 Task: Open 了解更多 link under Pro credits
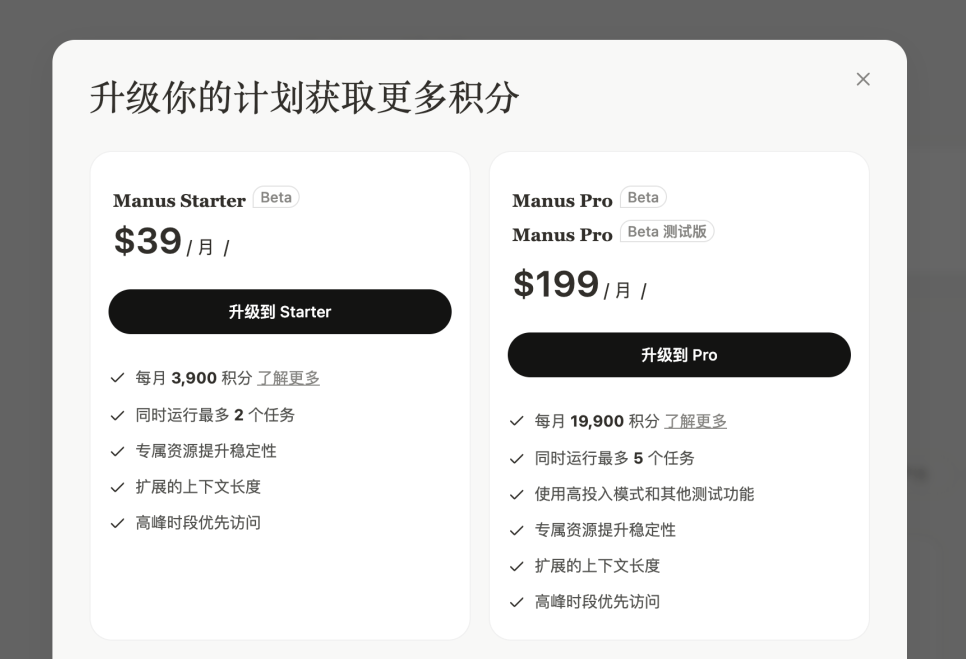[695, 421]
